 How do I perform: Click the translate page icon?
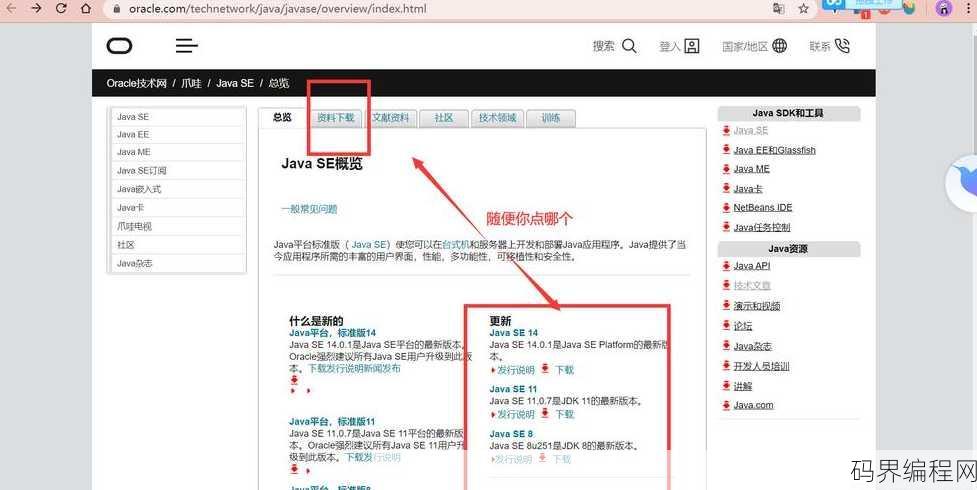point(779,8)
